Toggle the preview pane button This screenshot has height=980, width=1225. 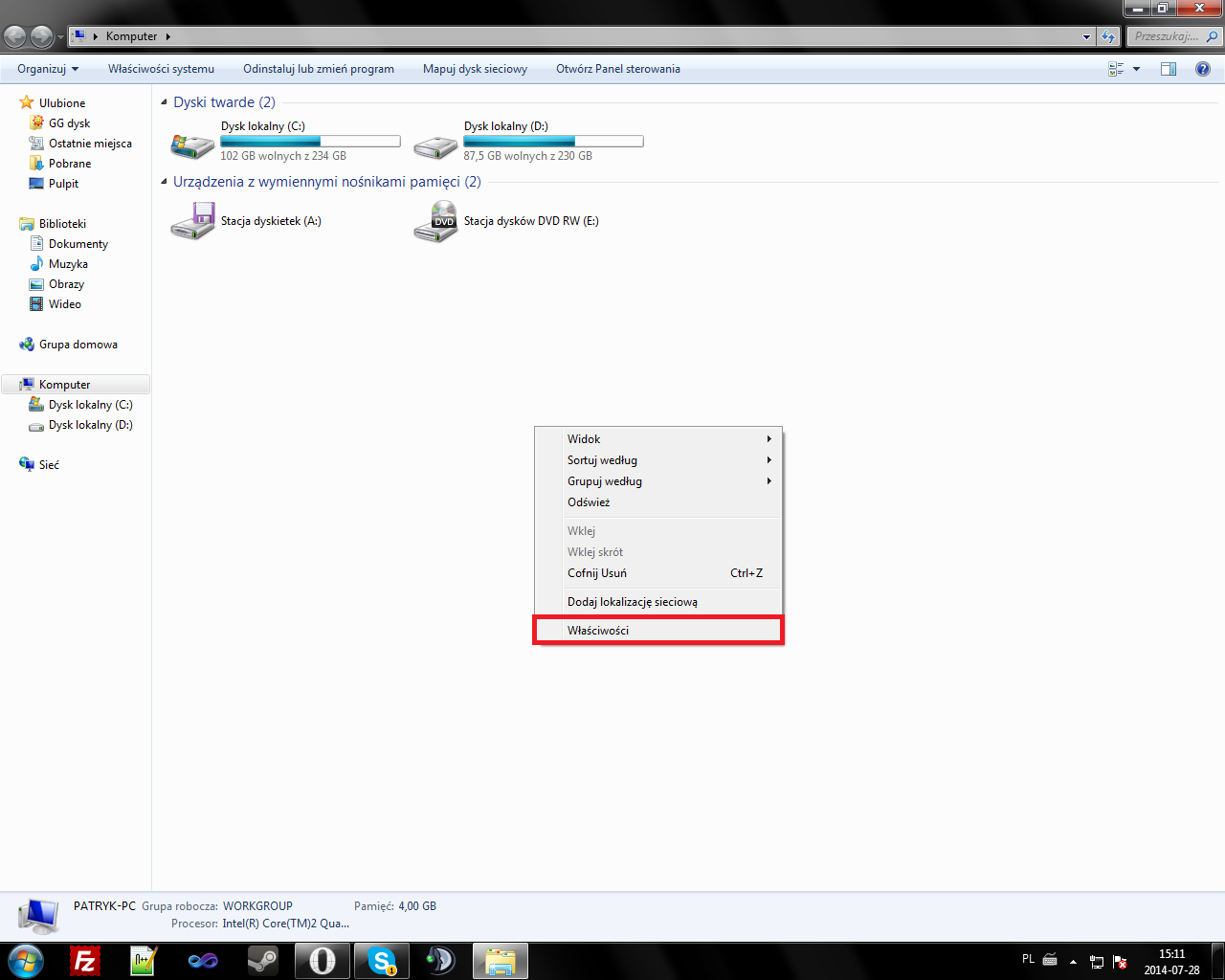tap(1169, 69)
